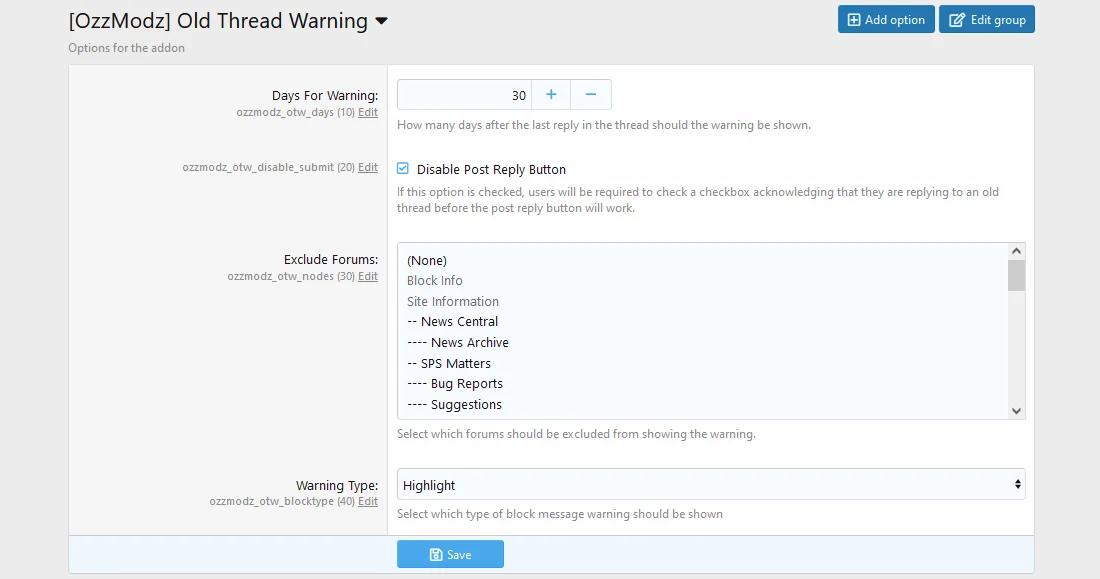Open the Warning Type dropdown

click(711, 485)
